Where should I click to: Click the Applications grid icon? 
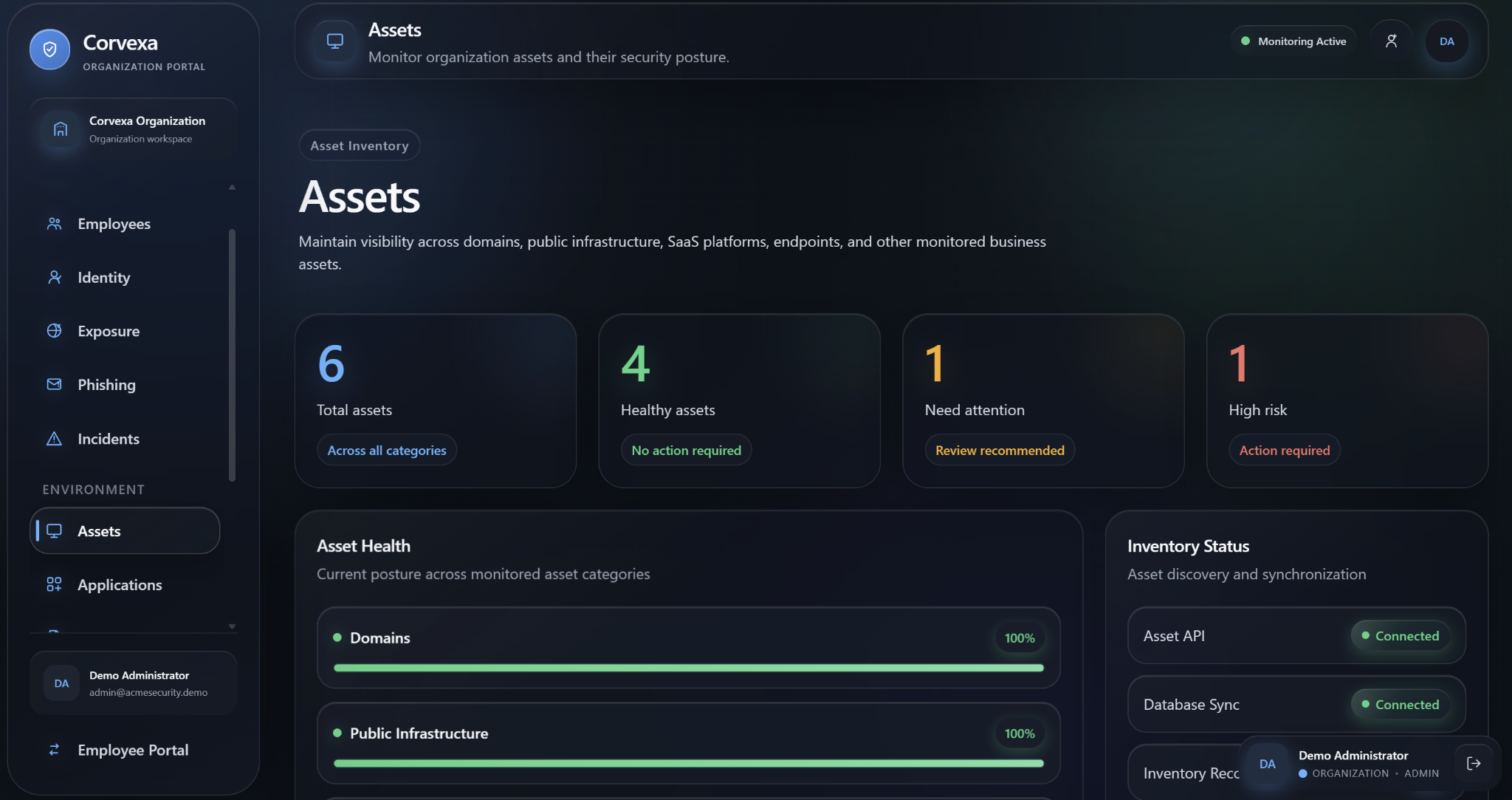[x=55, y=584]
